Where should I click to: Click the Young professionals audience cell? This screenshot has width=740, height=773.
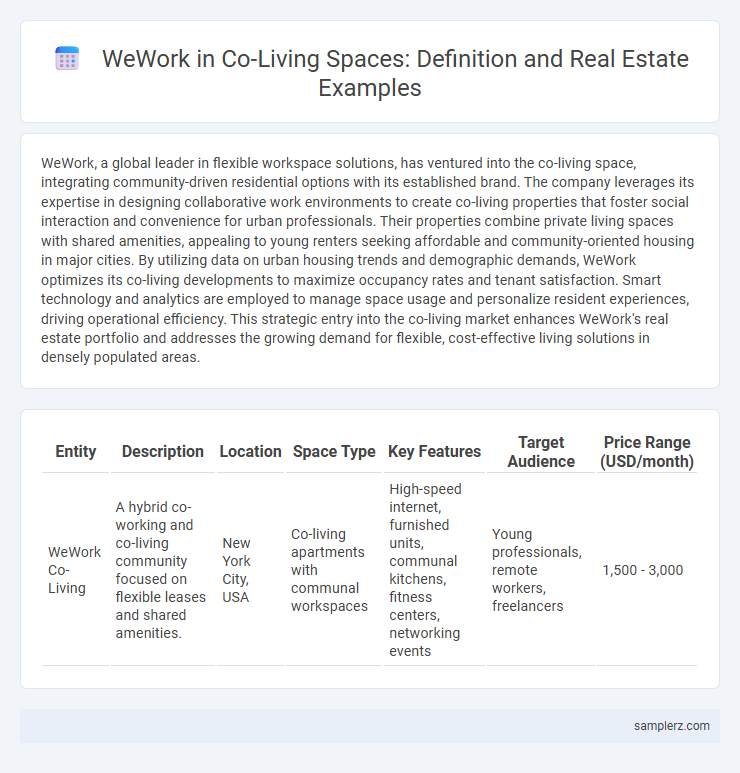click(x=541, y=570)
